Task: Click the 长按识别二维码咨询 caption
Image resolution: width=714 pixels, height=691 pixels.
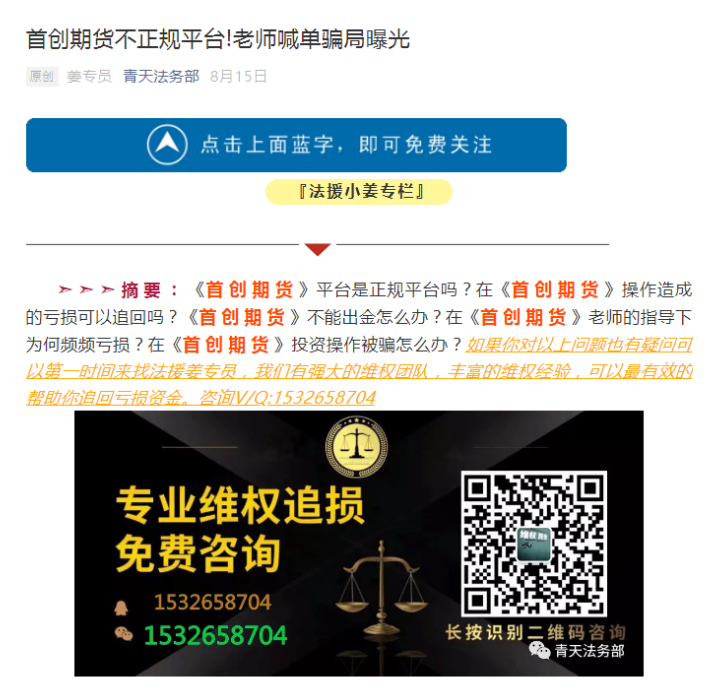Action: [536, 632]
